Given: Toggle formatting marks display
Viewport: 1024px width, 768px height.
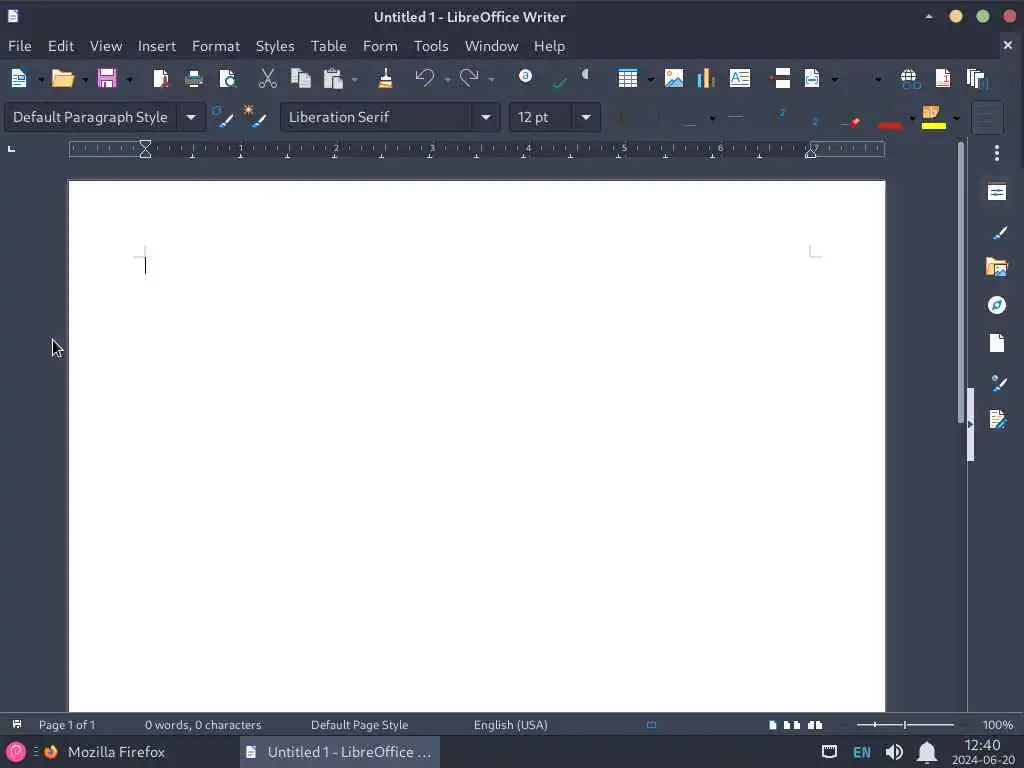Looking at the screenshot, I should pyautogui.click(x=586, y=75).
